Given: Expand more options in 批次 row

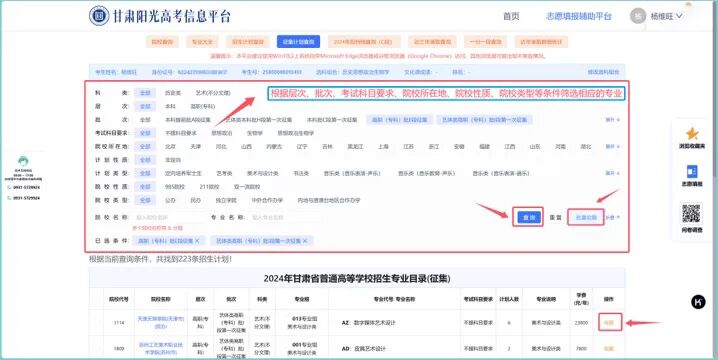Looking at the screenshot, I should point(613,120).
